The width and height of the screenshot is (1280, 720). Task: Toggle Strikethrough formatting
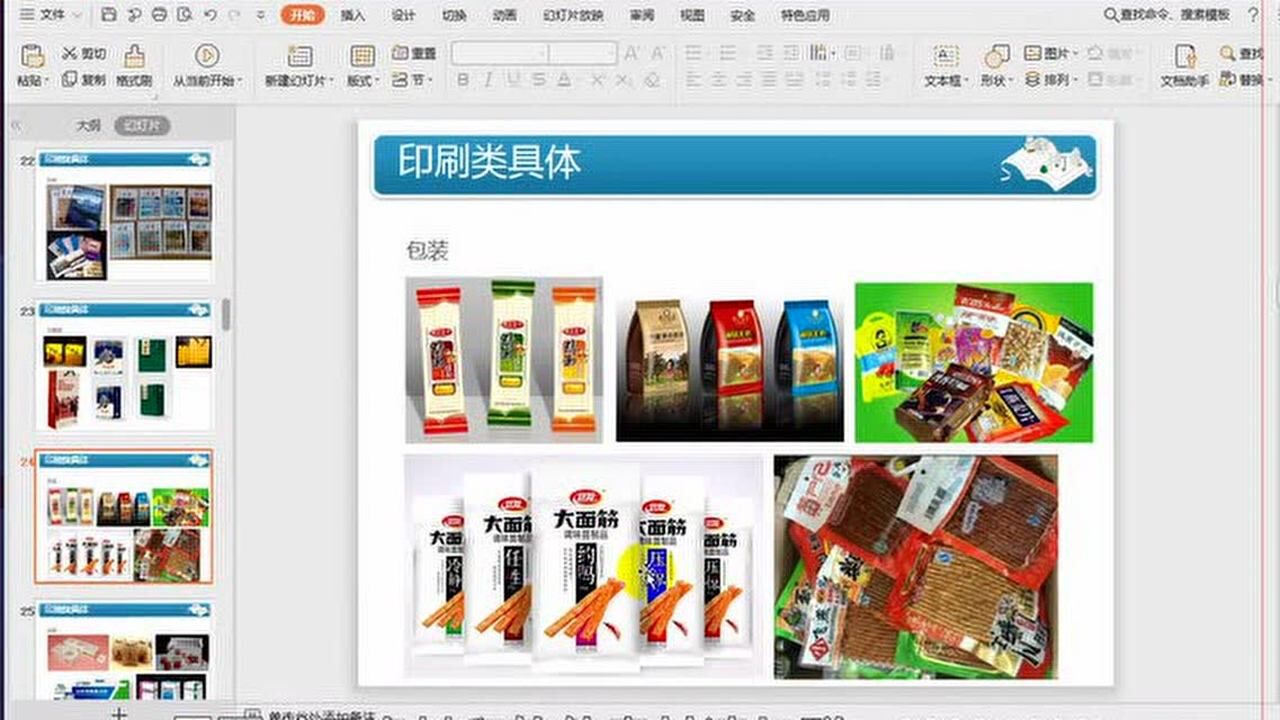(x=538, y=80)
